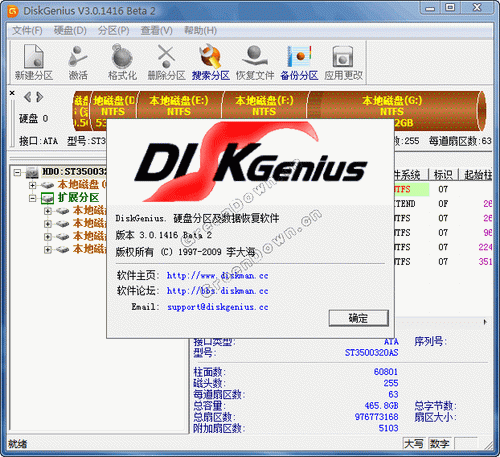500x457 pixels.
Task: Click first local disk icon under 扩展分区
Action: (x=63, y=211)
